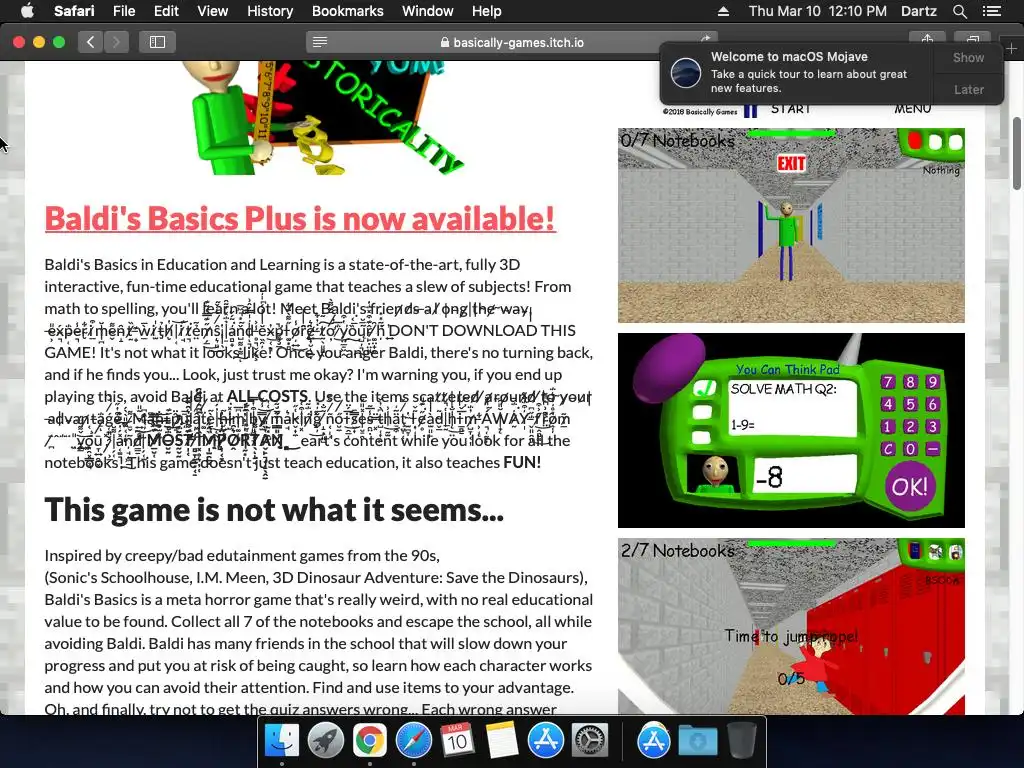Open the Edit menu
This screenshot has height=768, width=1024.
pyautogui.click(x=166, y=11)
